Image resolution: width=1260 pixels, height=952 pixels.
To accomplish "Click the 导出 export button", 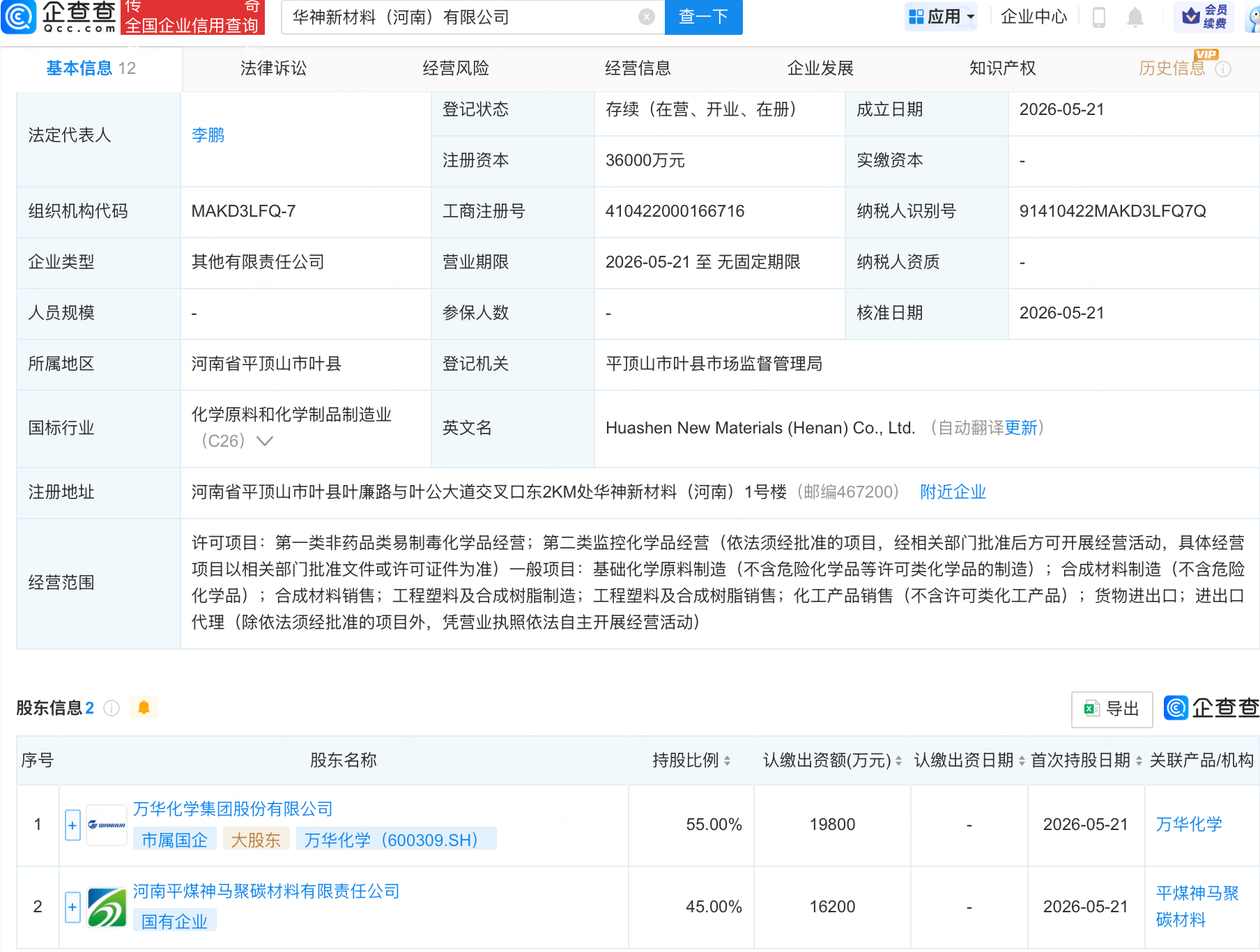I will [1112, 709].
